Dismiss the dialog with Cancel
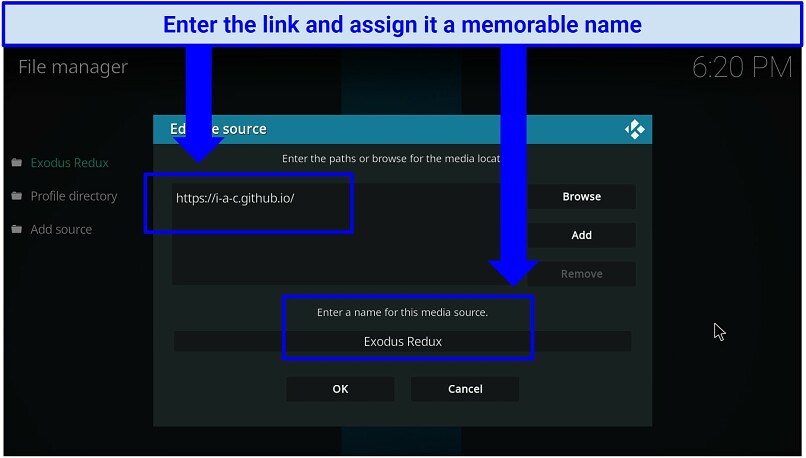The width and height of the screenshot is (806, 458). [465, 389]
